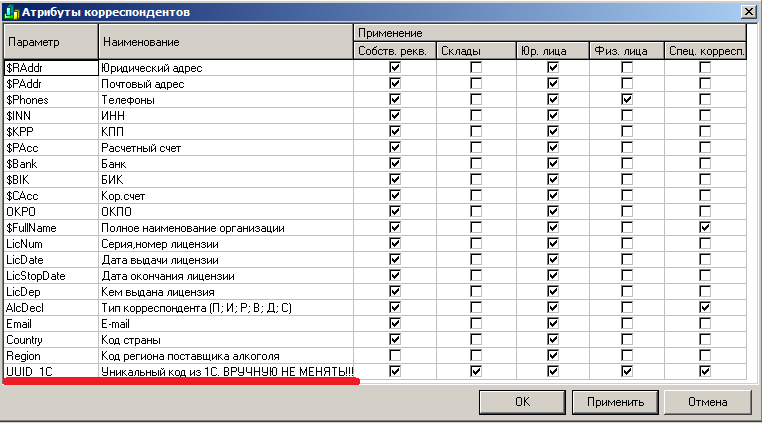
Task: Close the Атрибуты корреспондентов dialog
Action: (x=747, y=11)
